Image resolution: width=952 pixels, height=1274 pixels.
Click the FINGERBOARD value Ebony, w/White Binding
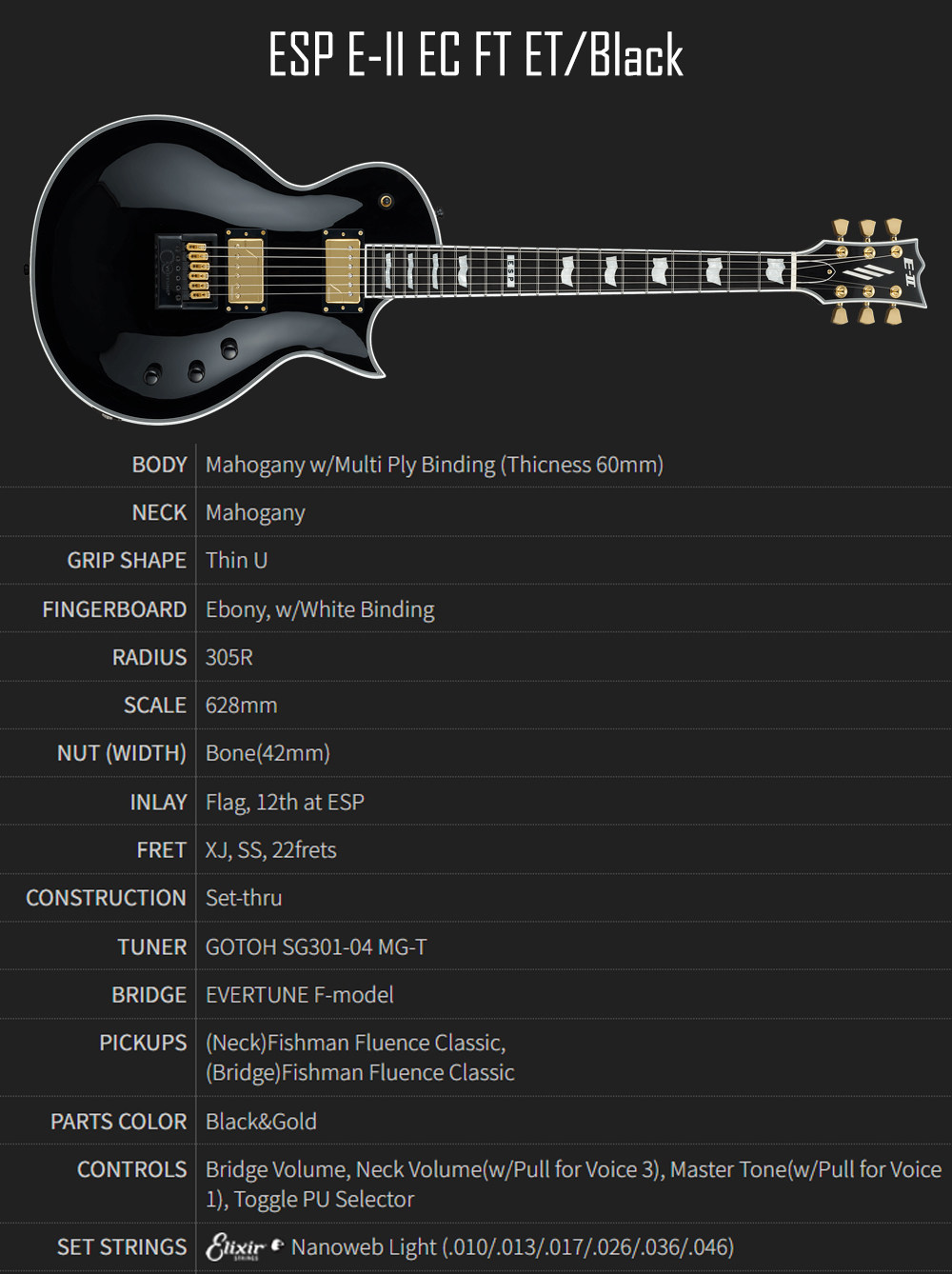(320, 609)
